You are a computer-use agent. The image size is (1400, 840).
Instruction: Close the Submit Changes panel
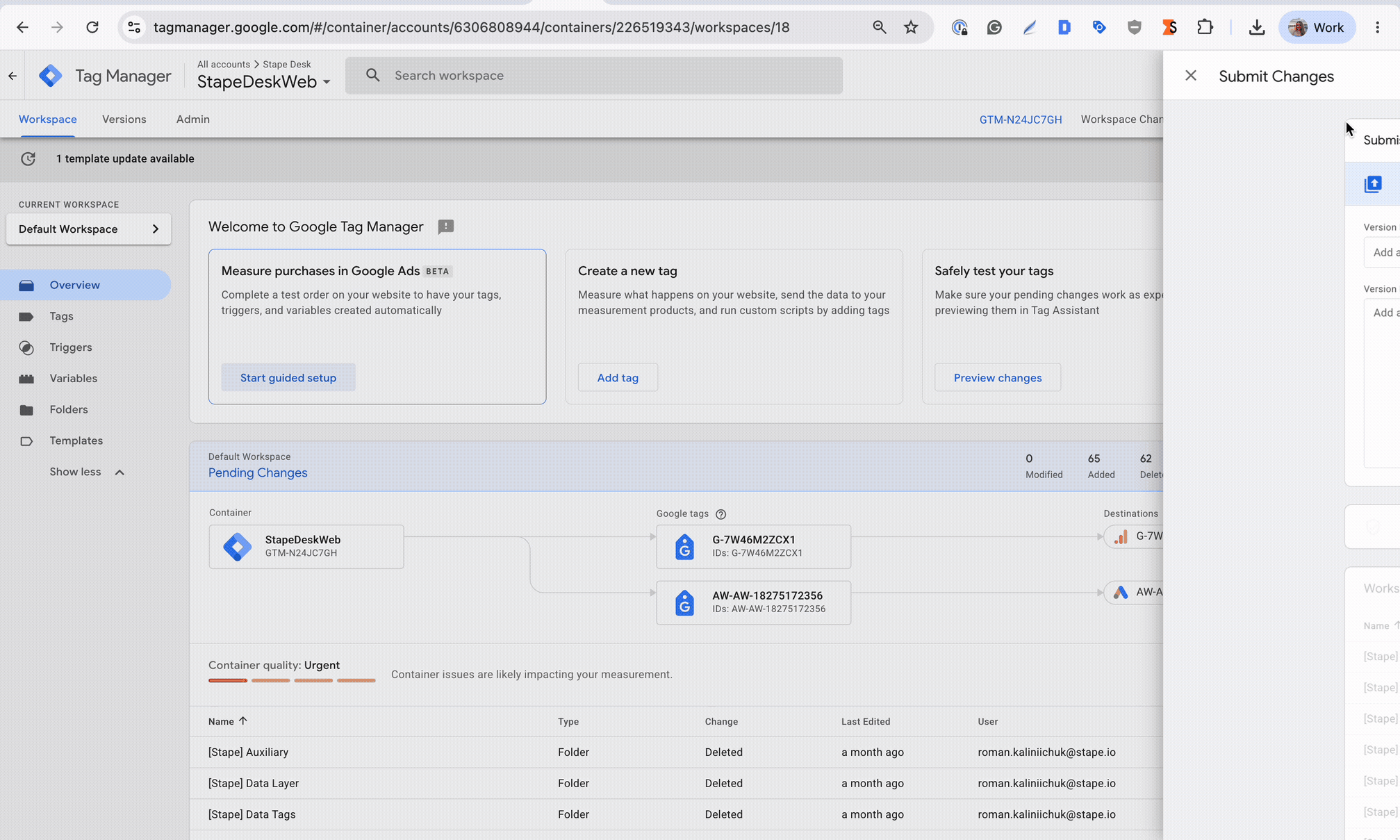[x=1191, y=76]
